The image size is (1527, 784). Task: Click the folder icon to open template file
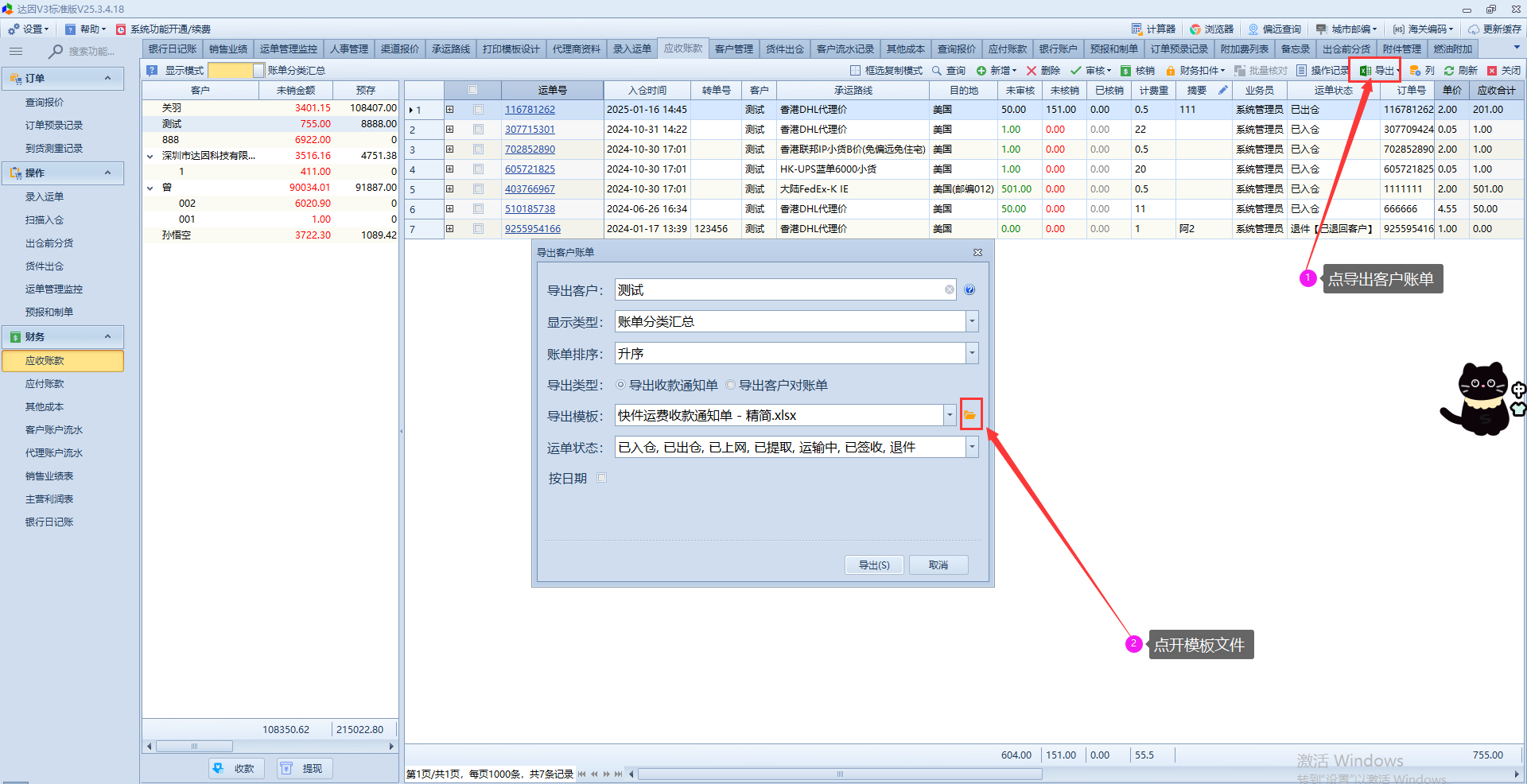970,415
